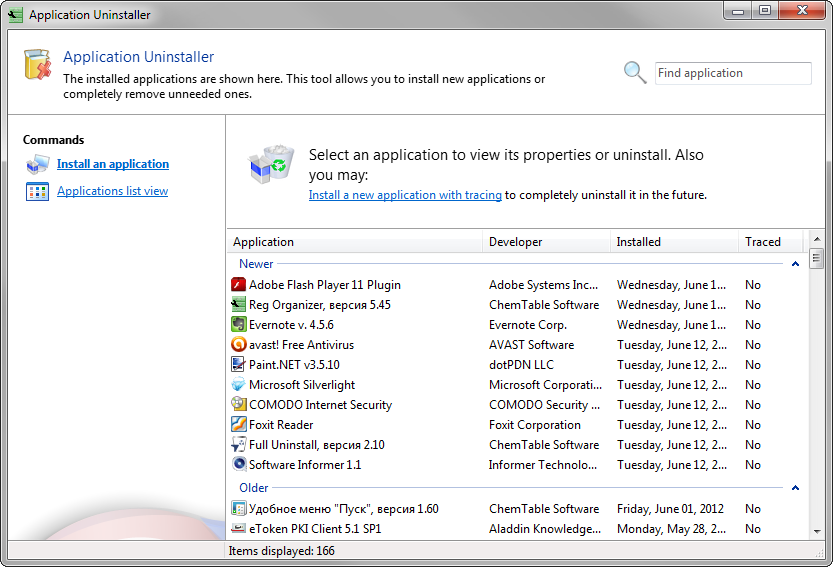Collapse the Older group
This screenshot has width=833, height=567.
[795, 488]
